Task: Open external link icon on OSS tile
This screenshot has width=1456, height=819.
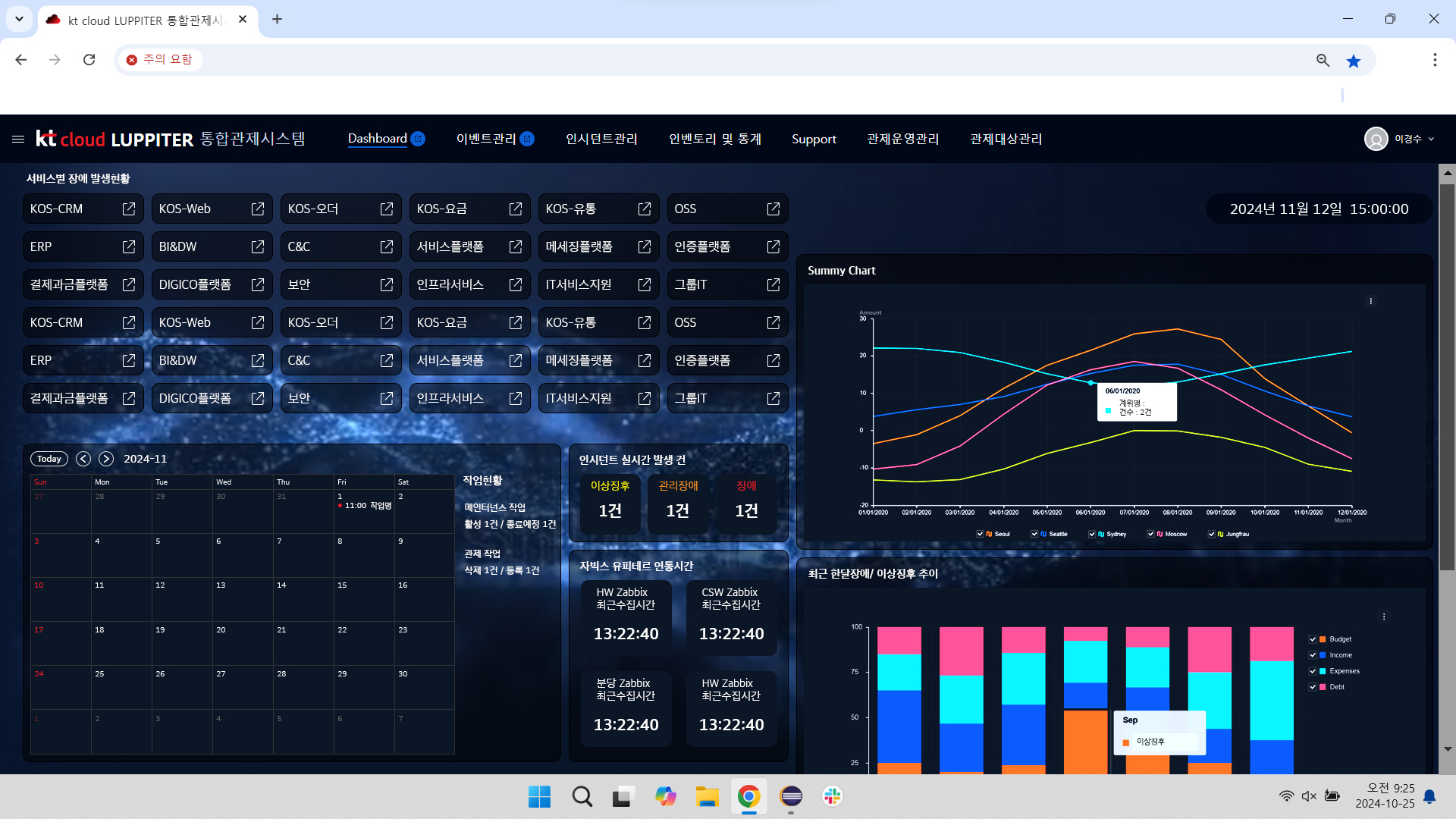Action: (x=773, y=209)
